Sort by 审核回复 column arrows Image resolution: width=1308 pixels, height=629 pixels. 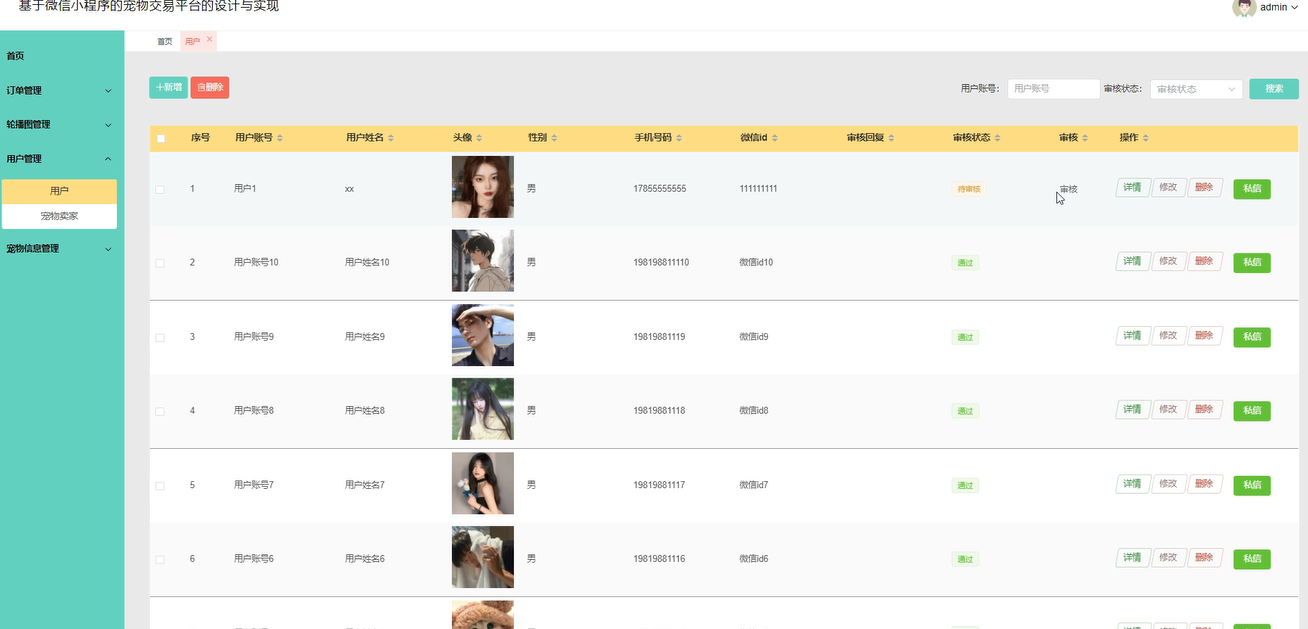(x=891, y=138)
